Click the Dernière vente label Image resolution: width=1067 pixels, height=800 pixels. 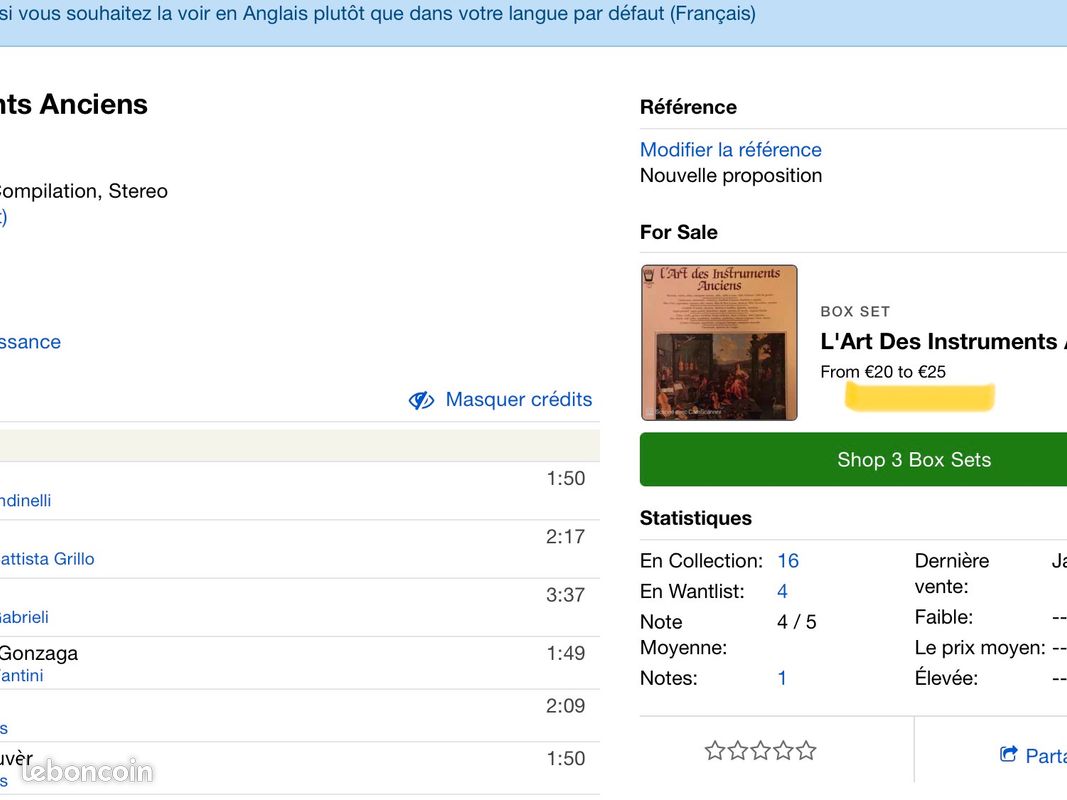pyautogui.click(x=951, y=573)
